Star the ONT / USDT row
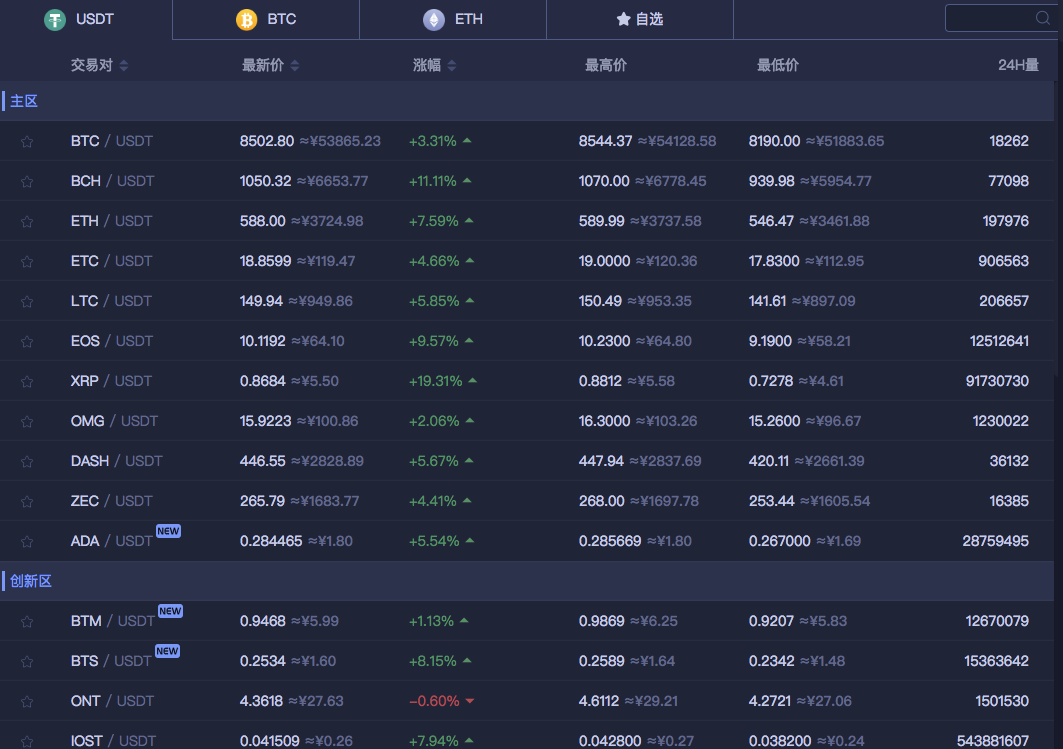The width and height of the screenshot is (1063, 749). [x=27, y=702]
